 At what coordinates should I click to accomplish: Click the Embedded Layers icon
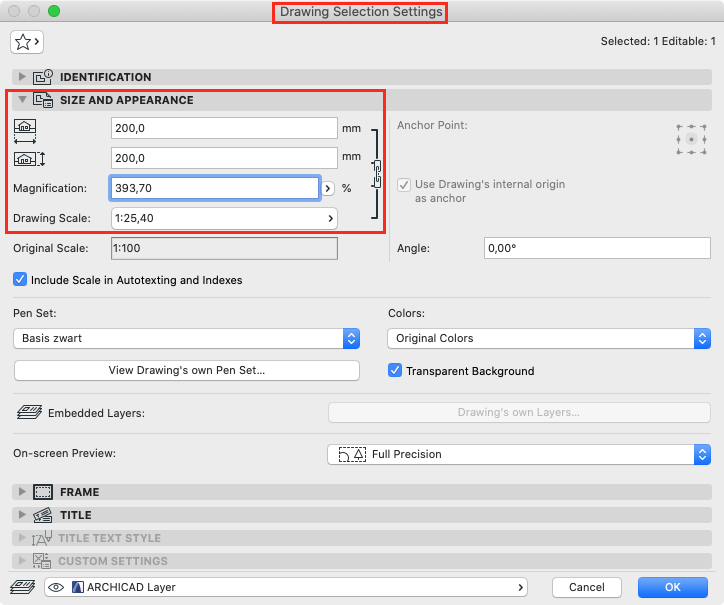tap(29, 412)
